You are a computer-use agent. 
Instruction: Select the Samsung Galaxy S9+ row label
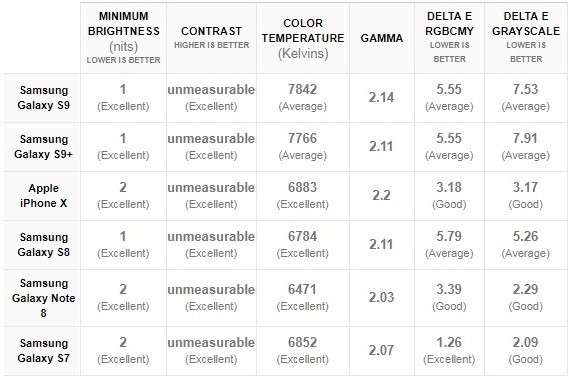pyautogui.click(x=44, y=147)
